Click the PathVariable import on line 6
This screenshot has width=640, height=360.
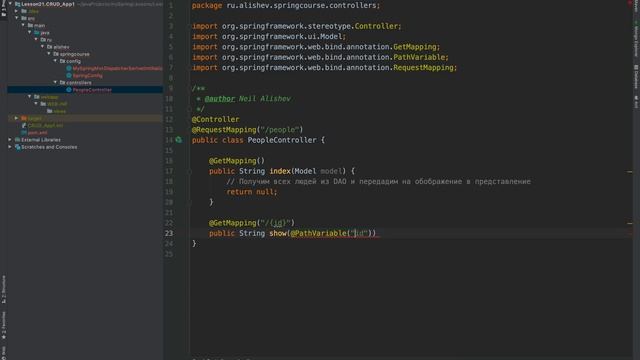[320, 57]
